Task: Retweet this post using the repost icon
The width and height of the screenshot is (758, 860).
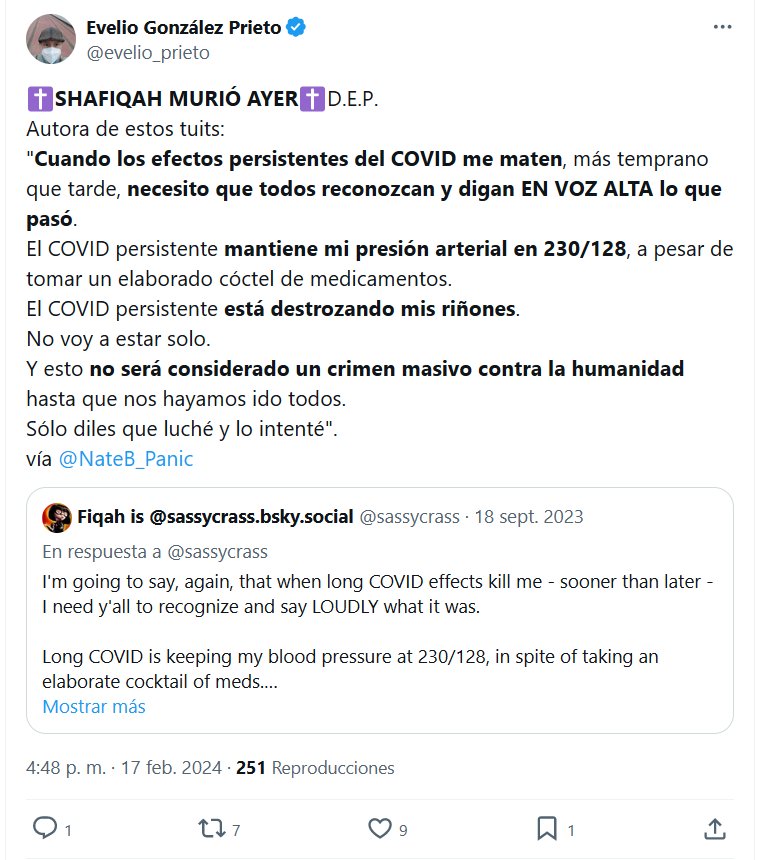Action: (x=212, y=829)
